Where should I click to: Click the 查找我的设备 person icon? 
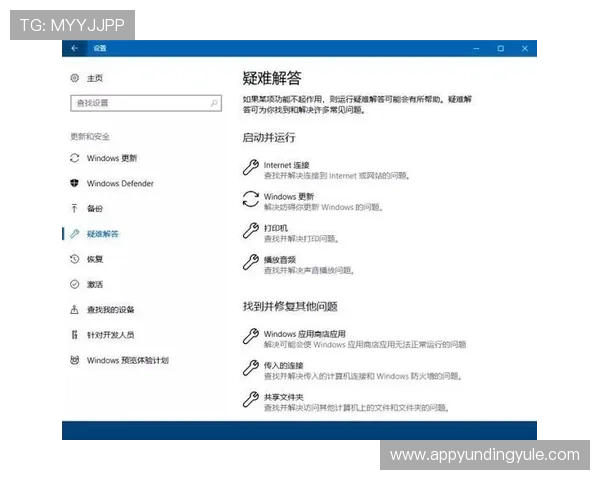point(75,309)
